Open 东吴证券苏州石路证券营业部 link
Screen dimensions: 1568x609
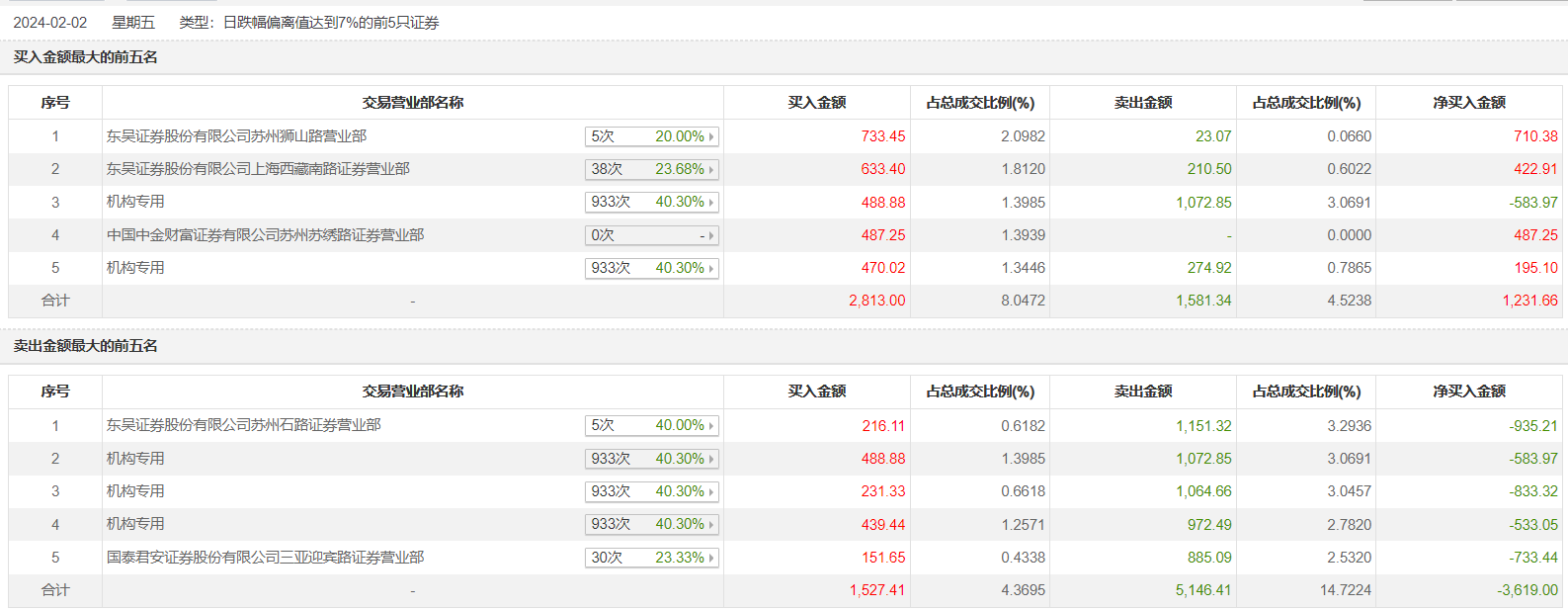tap(243, 425)
